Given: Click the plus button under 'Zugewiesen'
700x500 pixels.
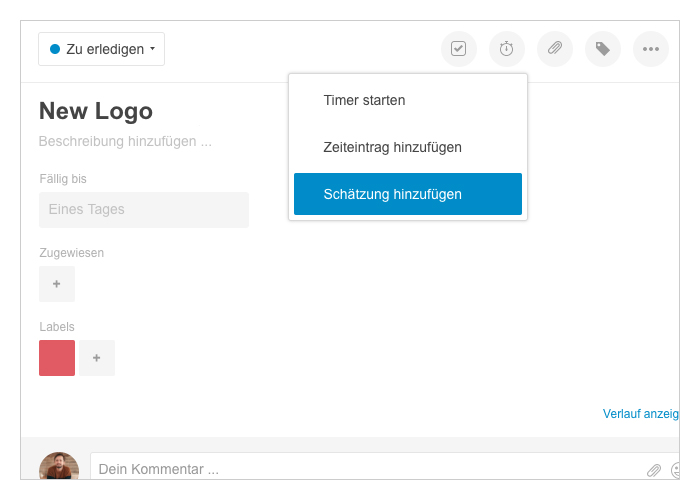Looking at the screenshot, I should [57, 284].
